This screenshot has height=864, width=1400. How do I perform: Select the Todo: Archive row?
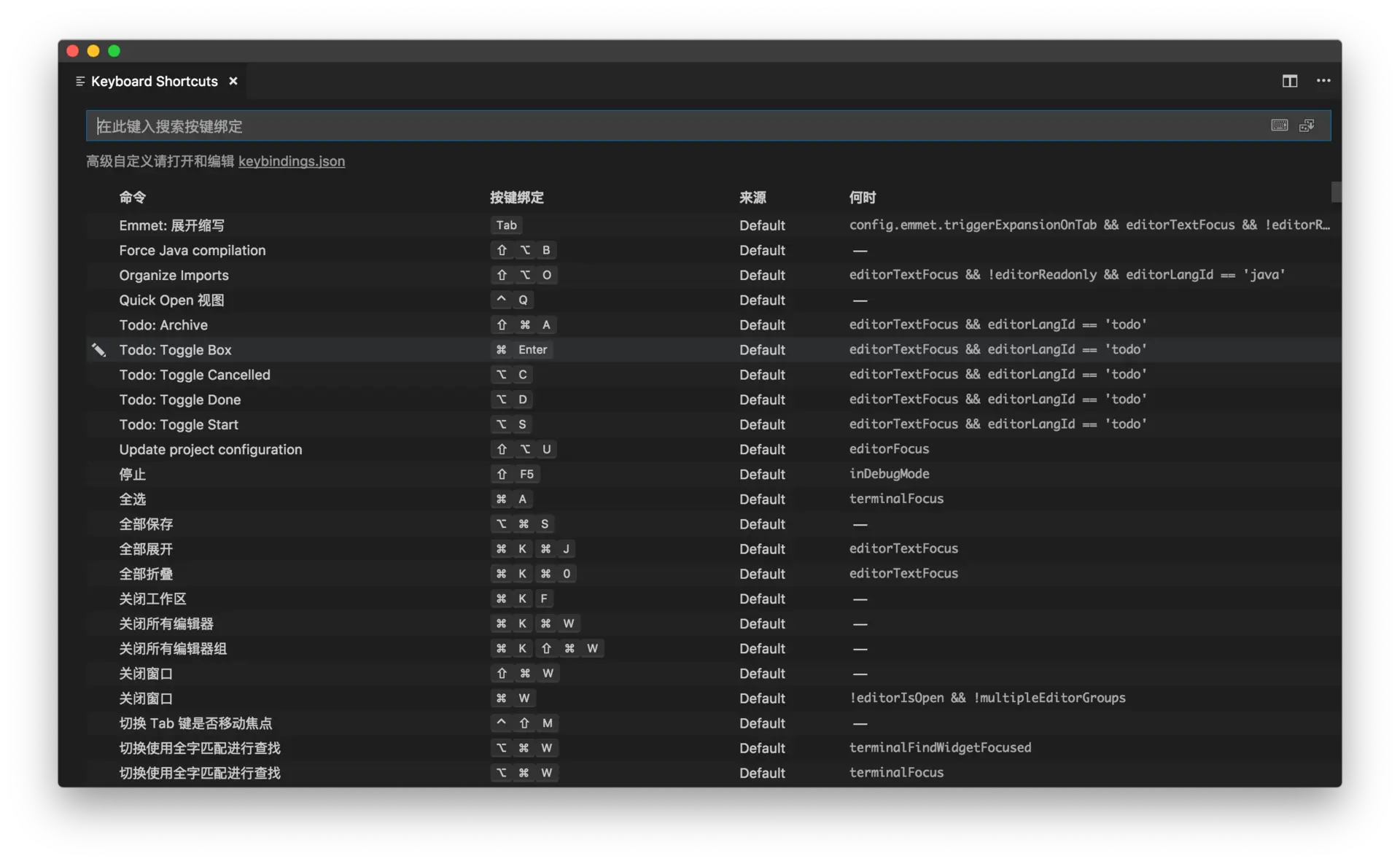pos(163,325)
